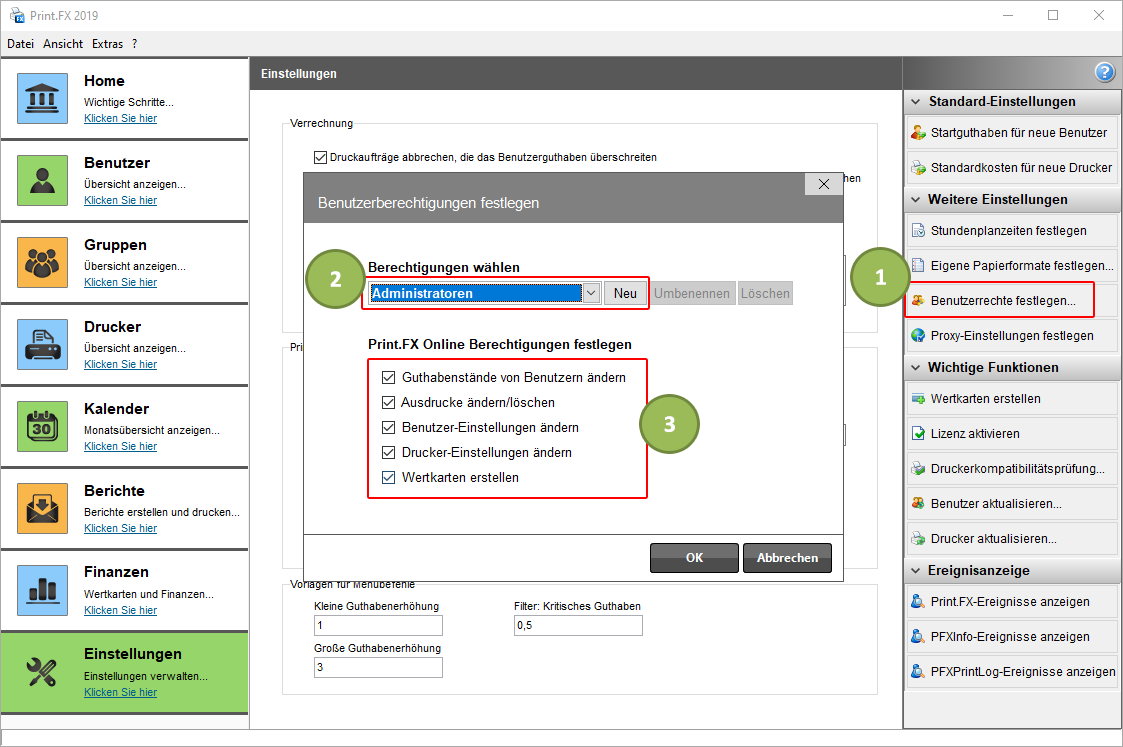Viewport: 1123px width, 747px height.
Task: Click the Startguthaben für neue Benutzer icon
Action: (x=918, y=132)
